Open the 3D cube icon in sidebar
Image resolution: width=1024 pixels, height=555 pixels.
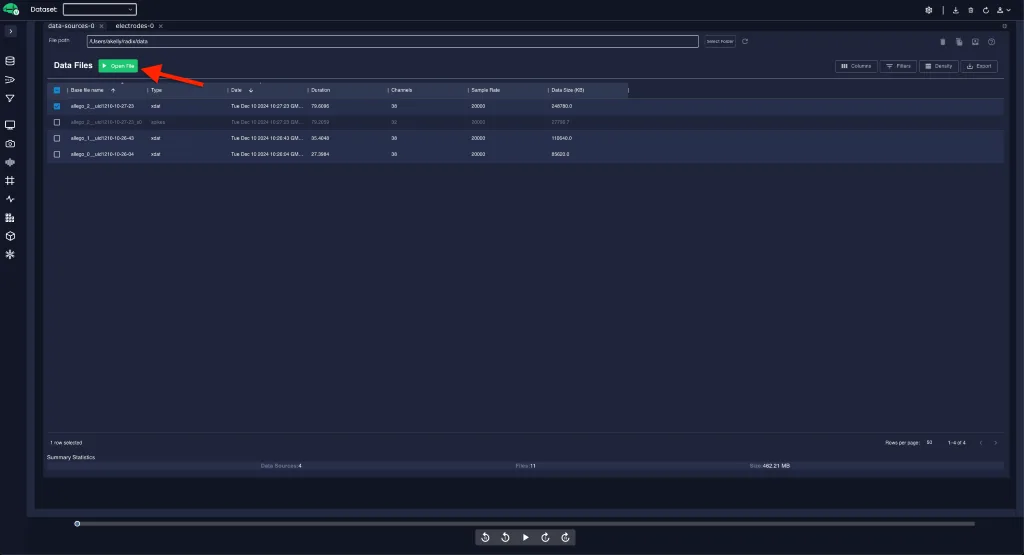click(10, 236)
